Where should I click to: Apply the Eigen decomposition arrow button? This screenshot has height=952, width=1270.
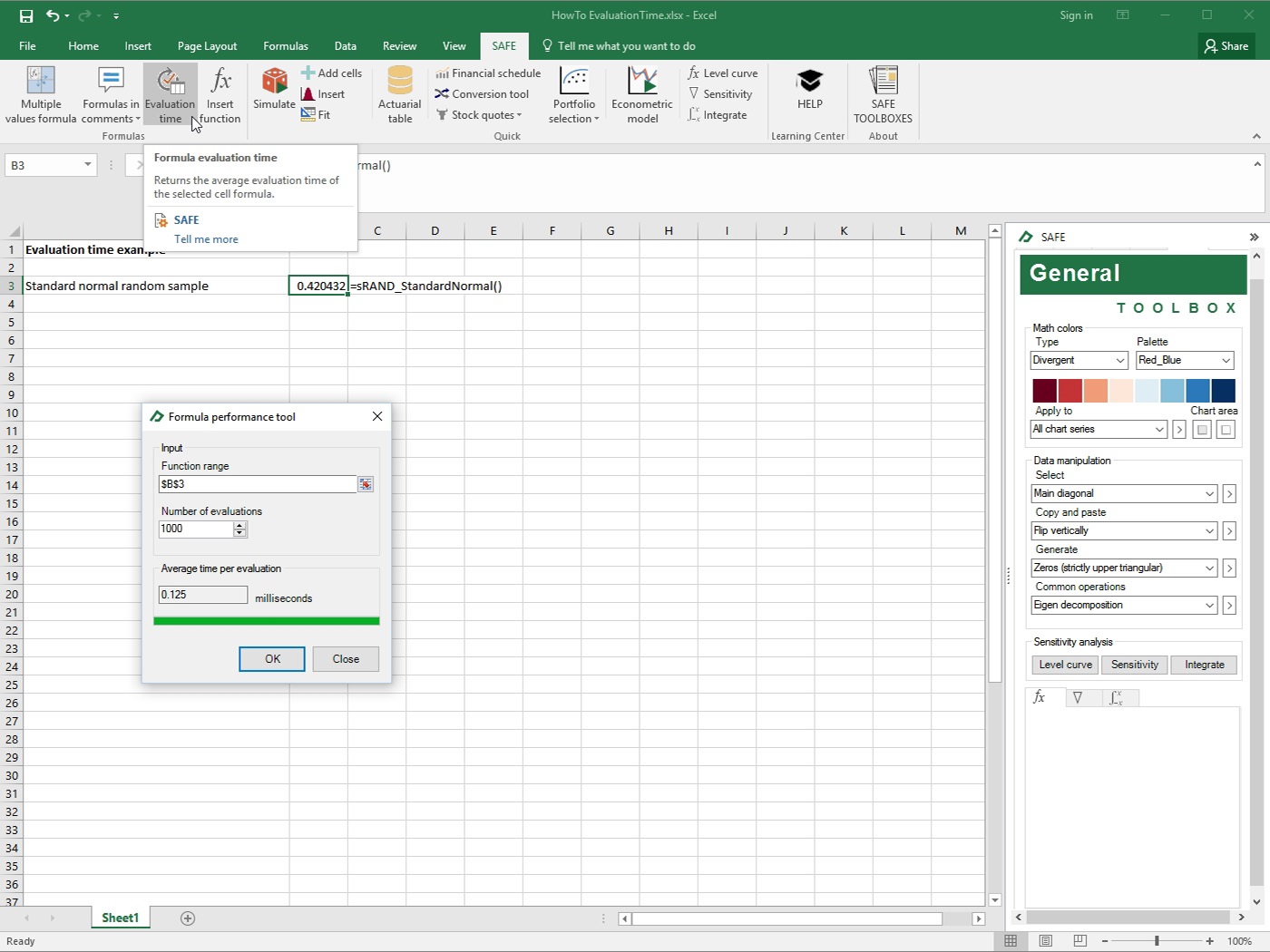point(1229,605)
